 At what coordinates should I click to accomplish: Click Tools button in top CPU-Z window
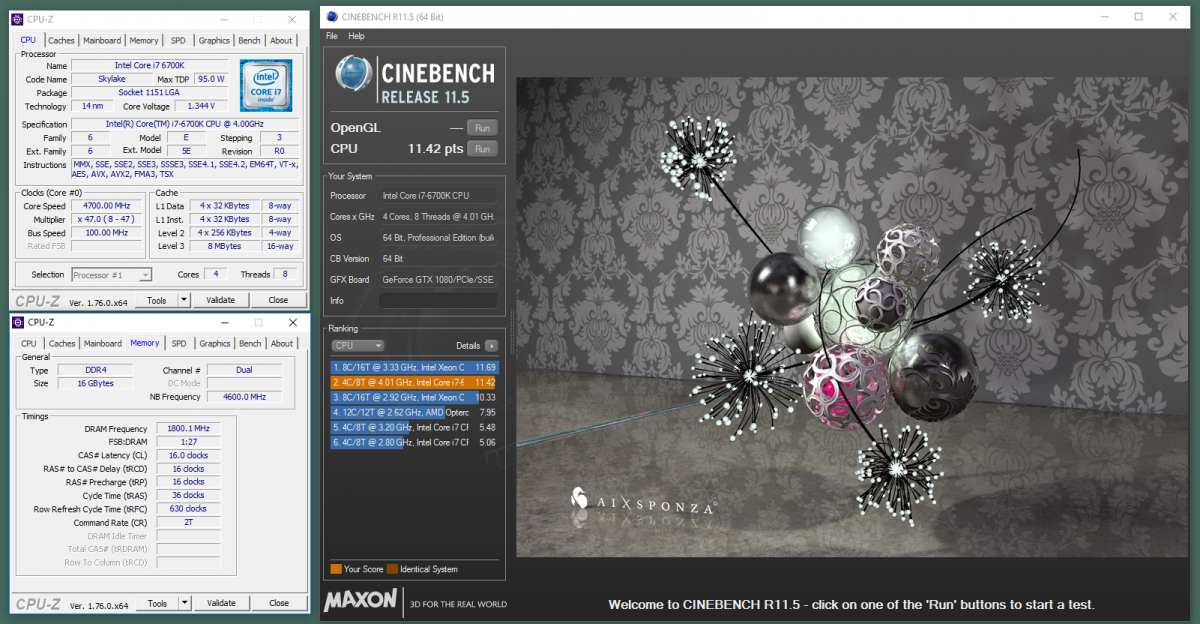[157, 300]
